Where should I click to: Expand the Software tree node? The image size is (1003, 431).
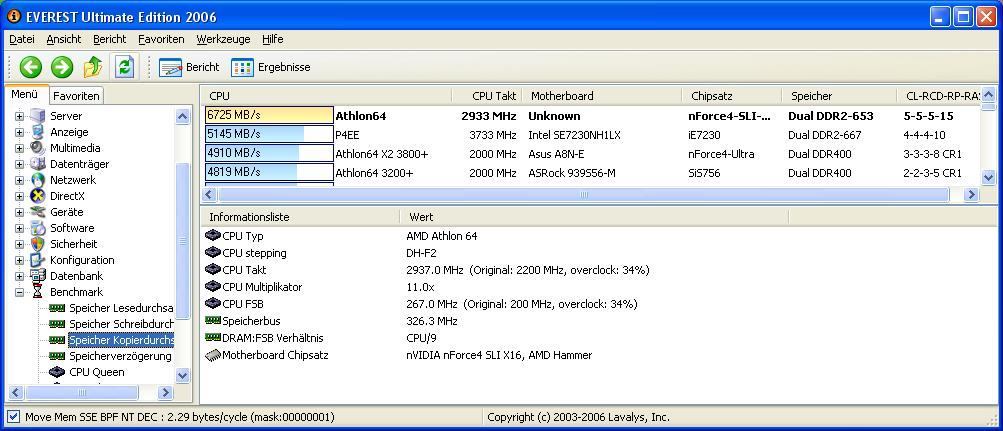[19, 228]
